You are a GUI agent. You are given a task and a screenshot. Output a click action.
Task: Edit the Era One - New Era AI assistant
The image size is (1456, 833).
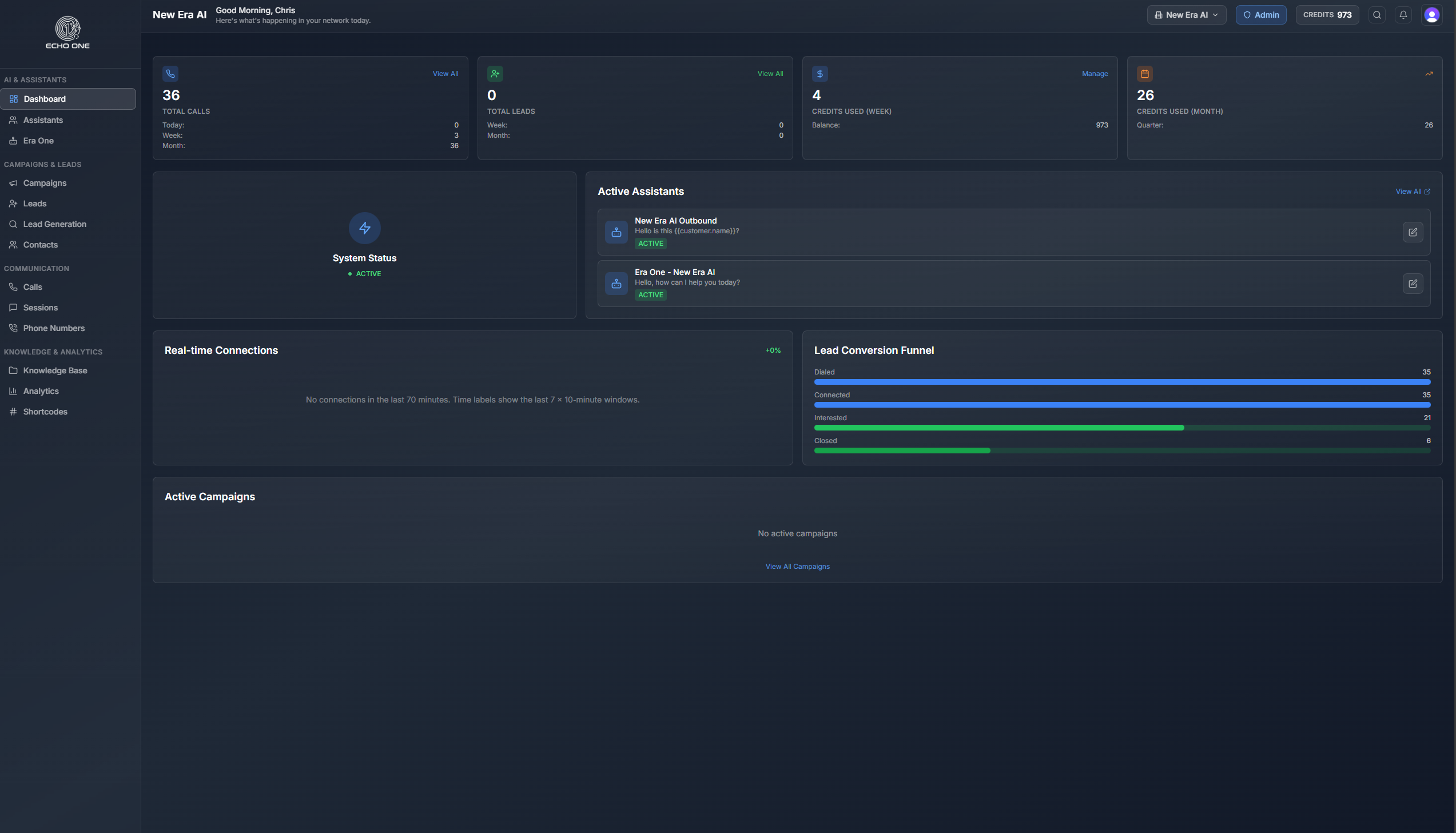1413,284
